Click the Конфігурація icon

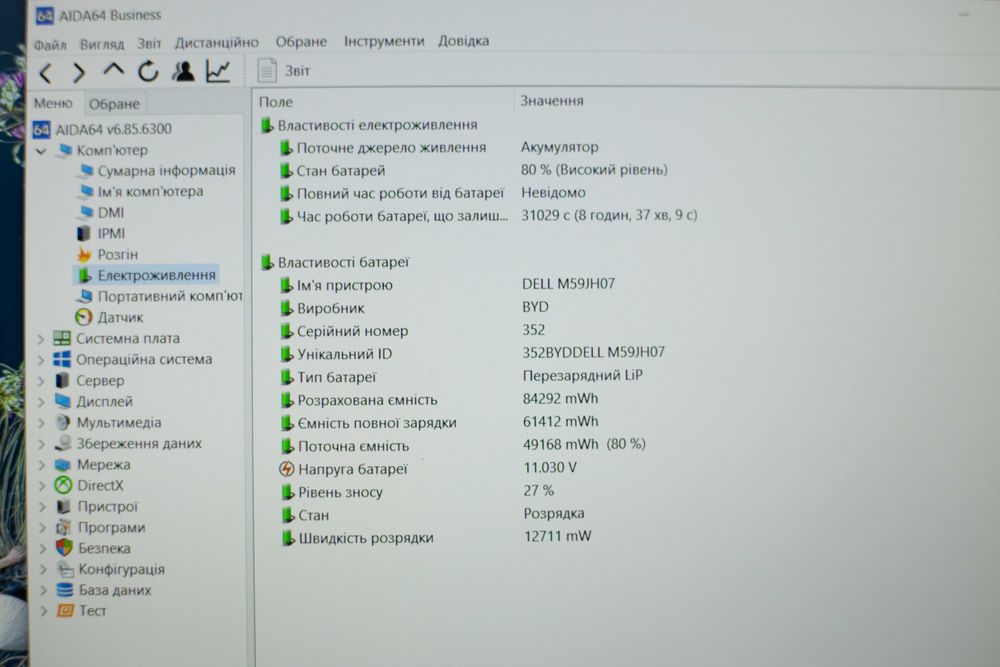pos(65,569)
